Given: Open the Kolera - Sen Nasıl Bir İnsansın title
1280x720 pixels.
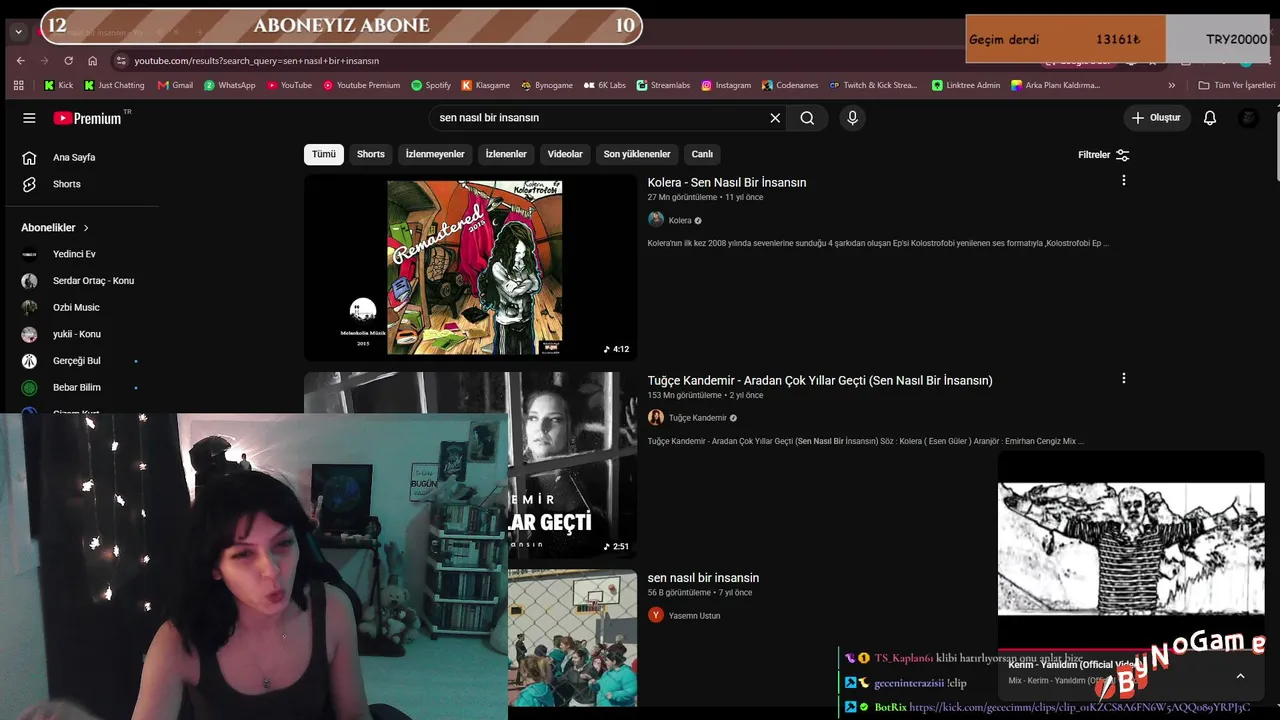Looking at the screenshot, I should click(727, 182).
